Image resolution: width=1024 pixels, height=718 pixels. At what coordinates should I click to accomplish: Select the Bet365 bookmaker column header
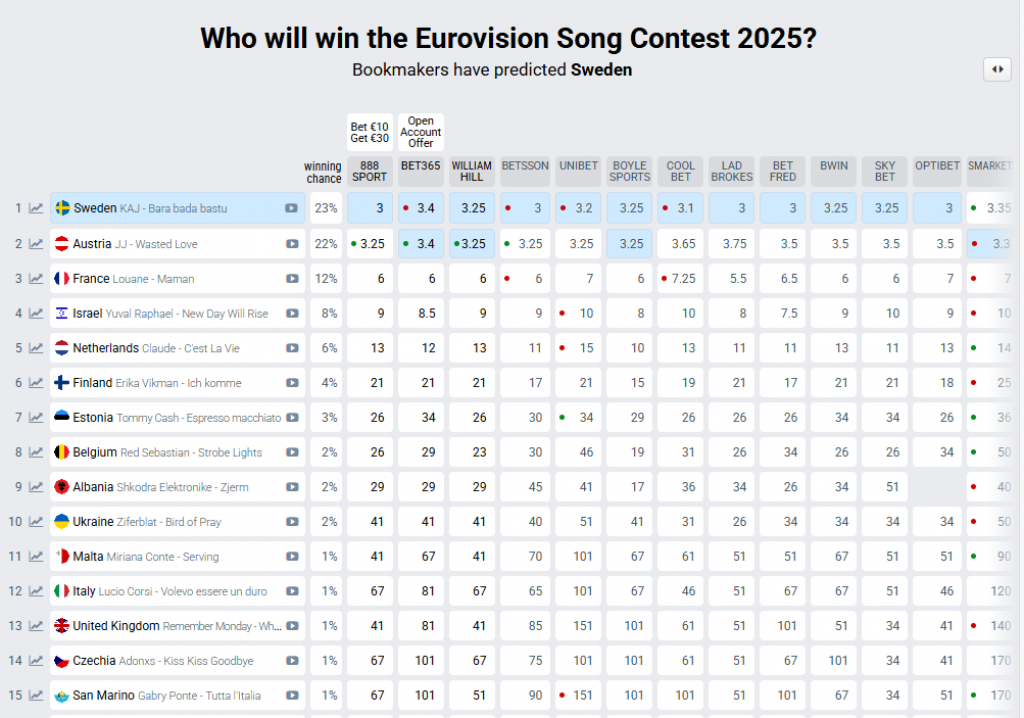tap(421, 166)
